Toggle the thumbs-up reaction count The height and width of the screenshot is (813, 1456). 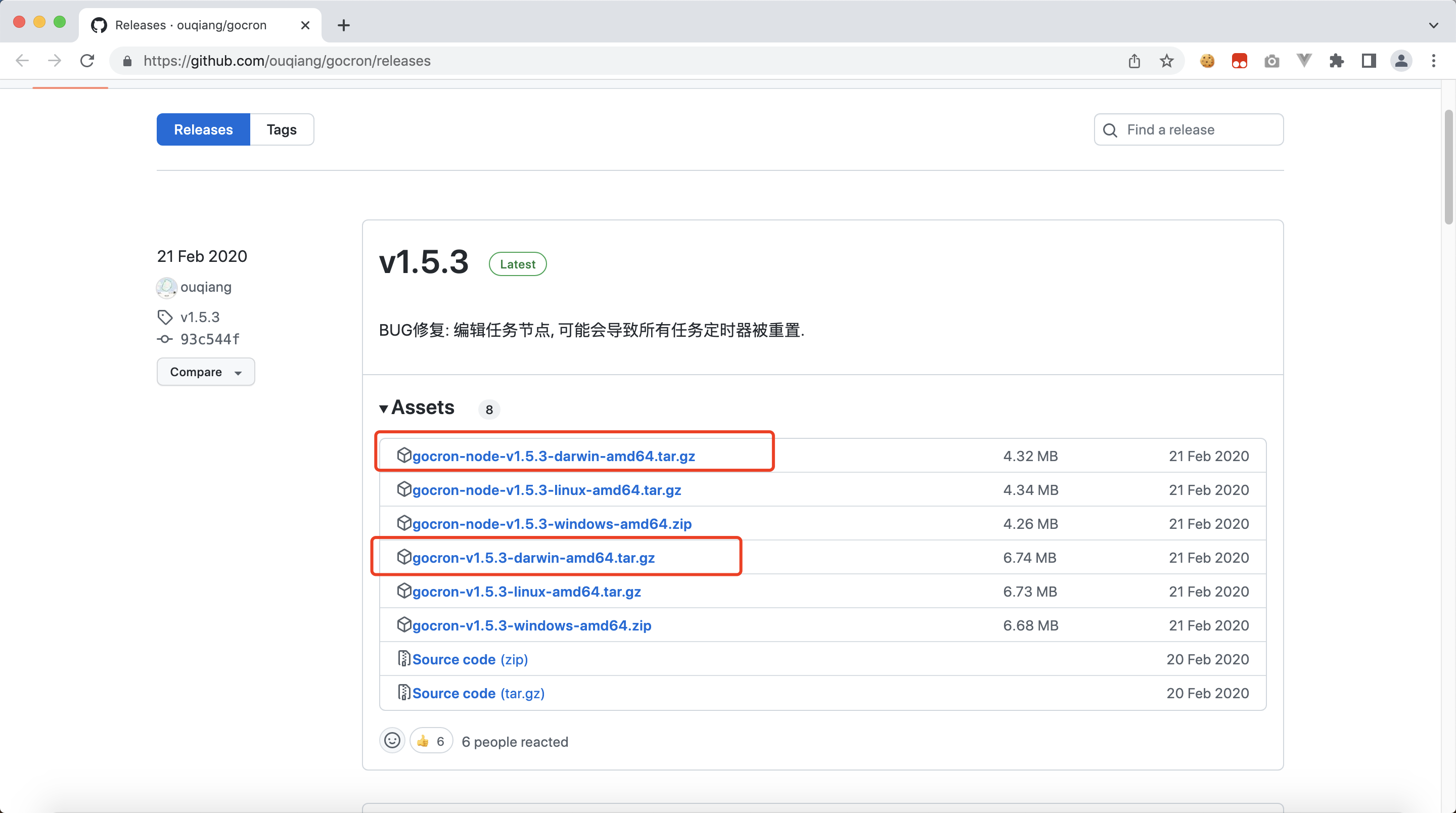point(430,741)
